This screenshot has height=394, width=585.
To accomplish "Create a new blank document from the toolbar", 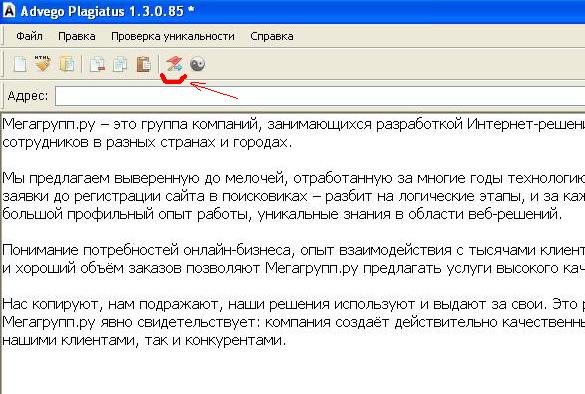I will click(x=20, y=64).
